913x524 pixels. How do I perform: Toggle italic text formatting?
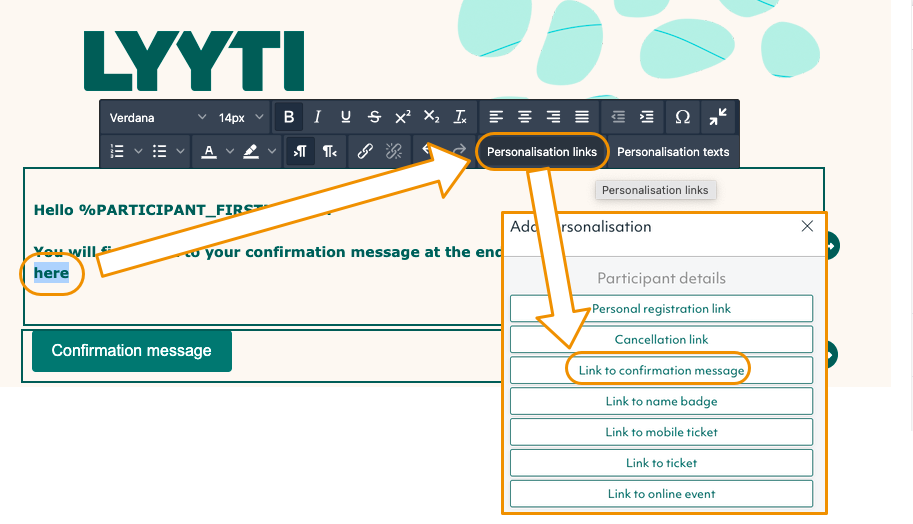tap(318, 117)
